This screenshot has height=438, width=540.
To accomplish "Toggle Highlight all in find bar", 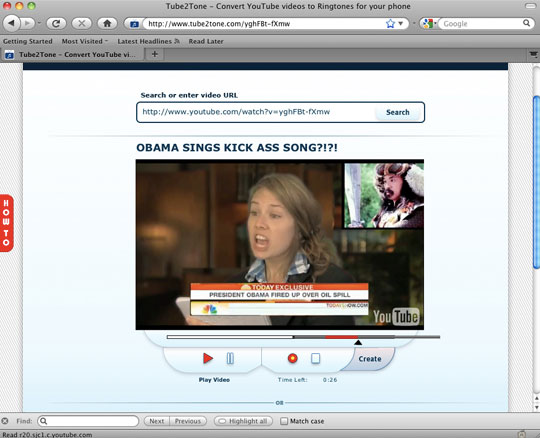I will pyautogui.click(x=243, y=421).
